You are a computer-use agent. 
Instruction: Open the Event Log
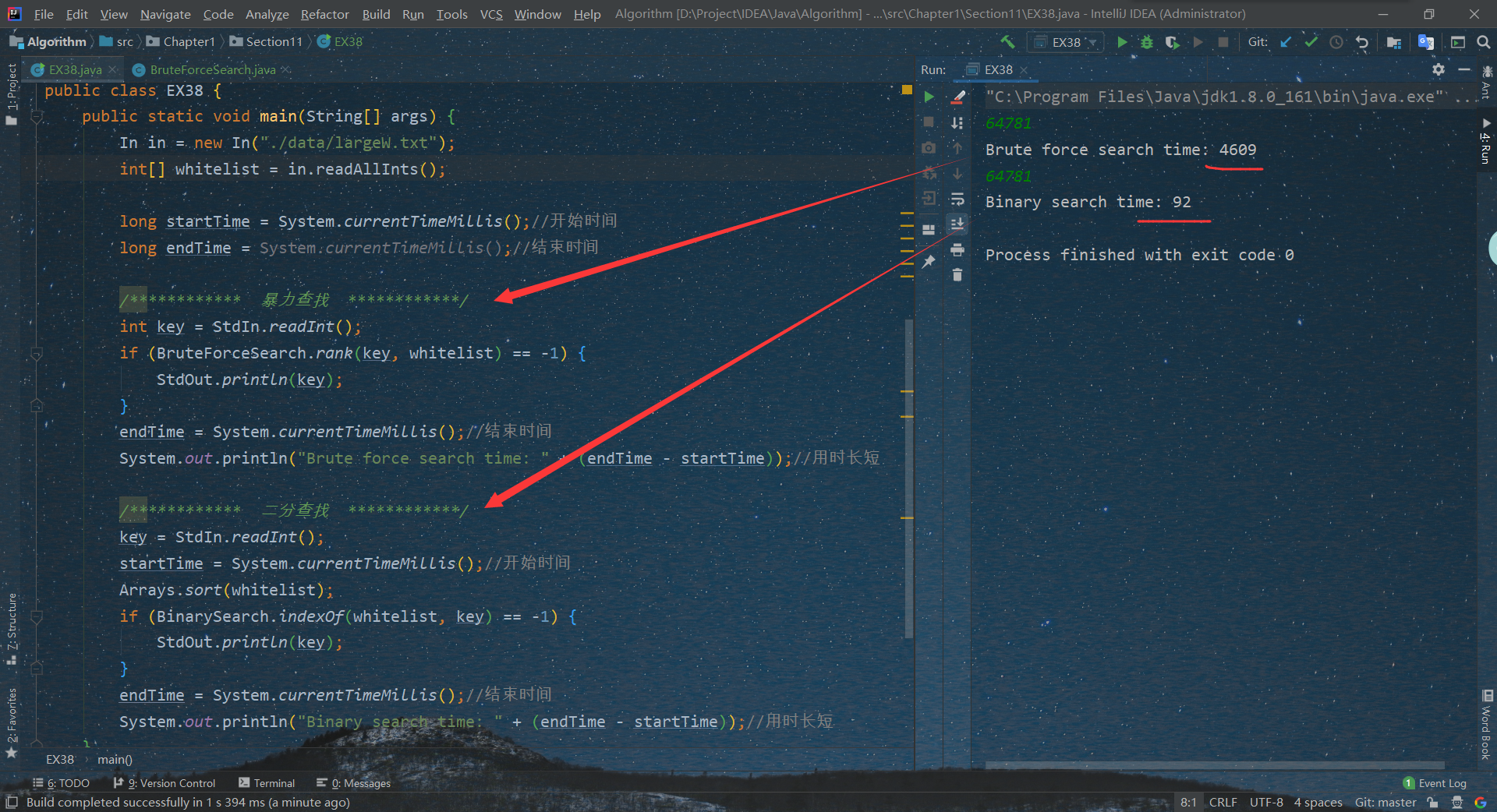tap(1435, 783)
